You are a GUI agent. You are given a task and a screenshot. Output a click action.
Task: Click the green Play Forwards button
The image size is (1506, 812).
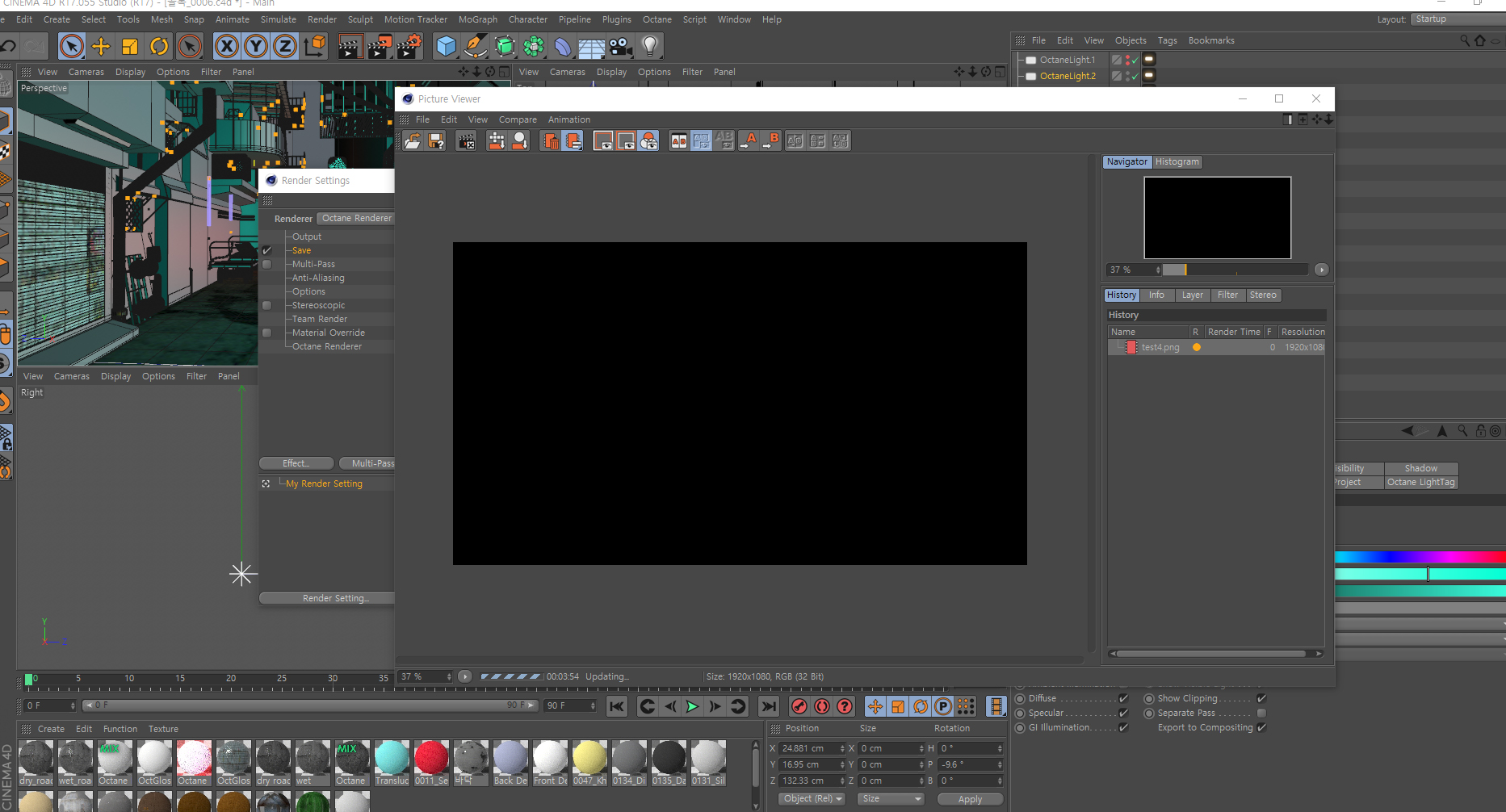coord(692,706)
